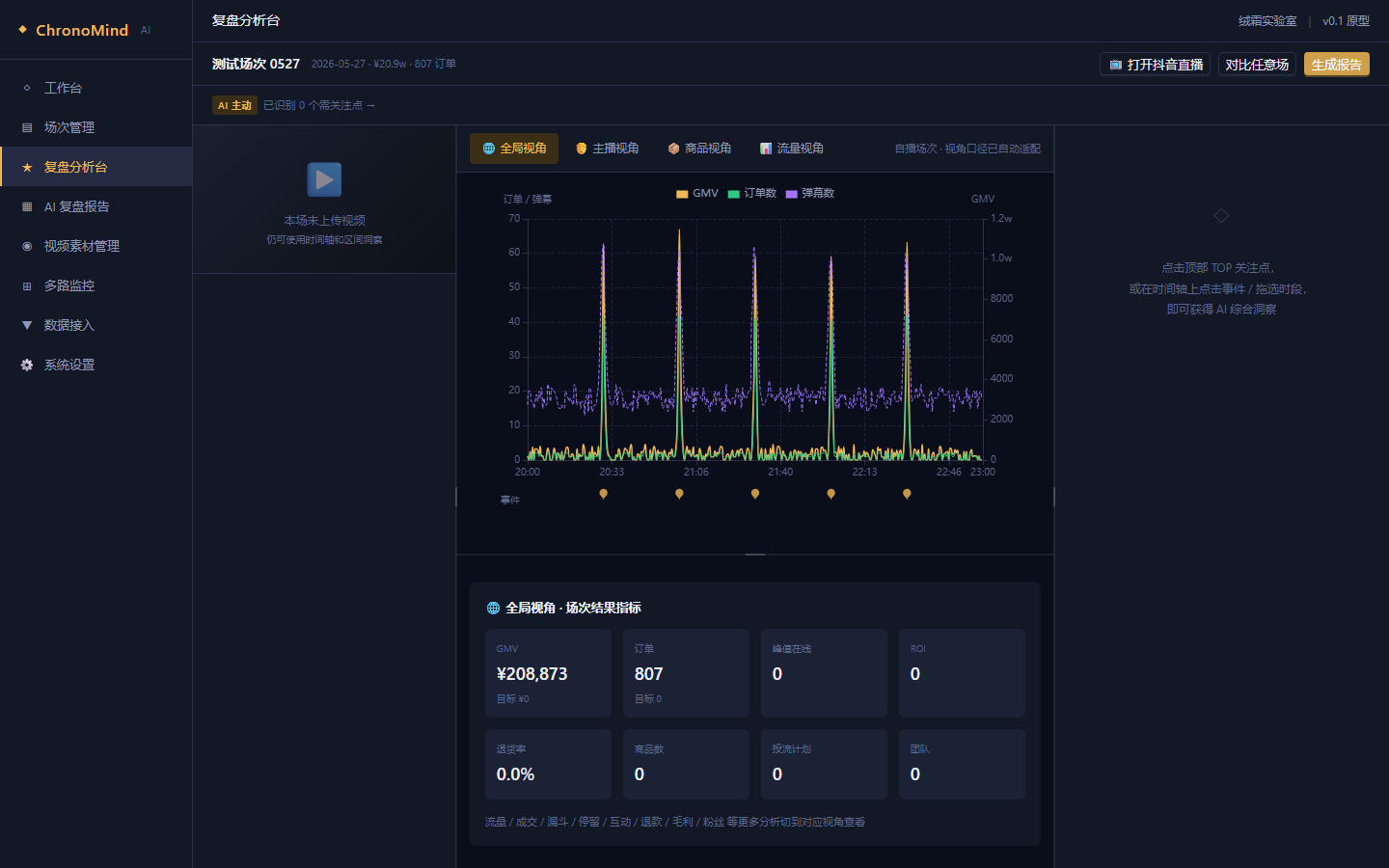Click the event marker between 21:06 and 21:40
The height and width of the screenshot is (868, 1389).
755,494
